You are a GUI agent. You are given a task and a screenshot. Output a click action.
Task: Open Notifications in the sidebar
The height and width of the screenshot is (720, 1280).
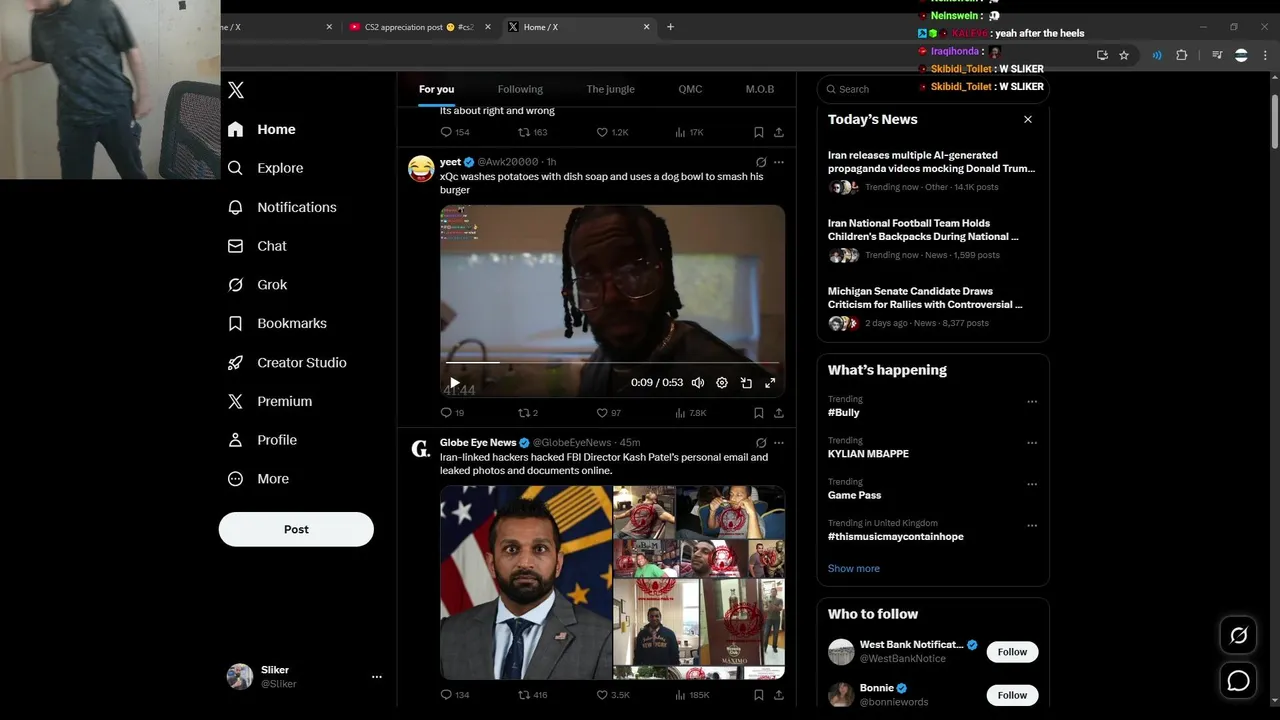282,207
